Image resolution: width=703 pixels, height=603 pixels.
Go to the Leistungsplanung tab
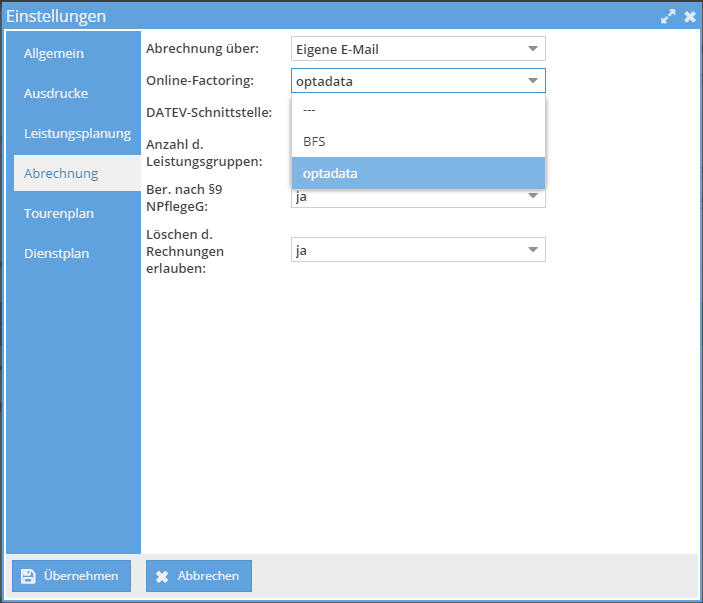(x=77, y=133)
